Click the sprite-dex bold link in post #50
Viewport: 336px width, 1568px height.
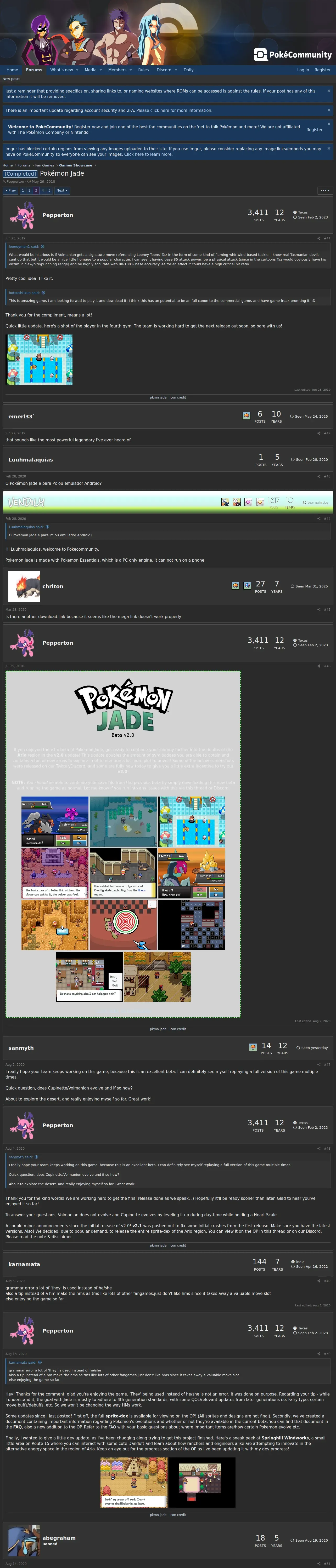coord(116,1416)
